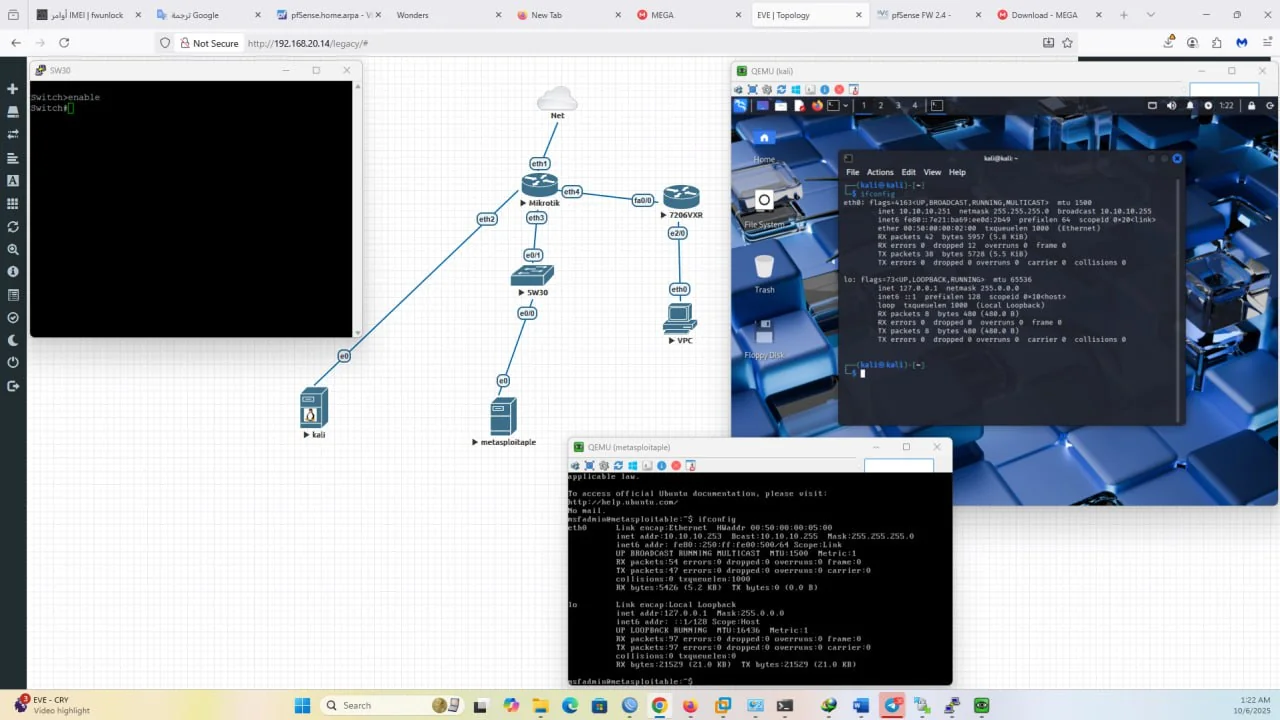
Task: Open the Actions menu in the Kali terminal
Action: click(x=880, y=172)
